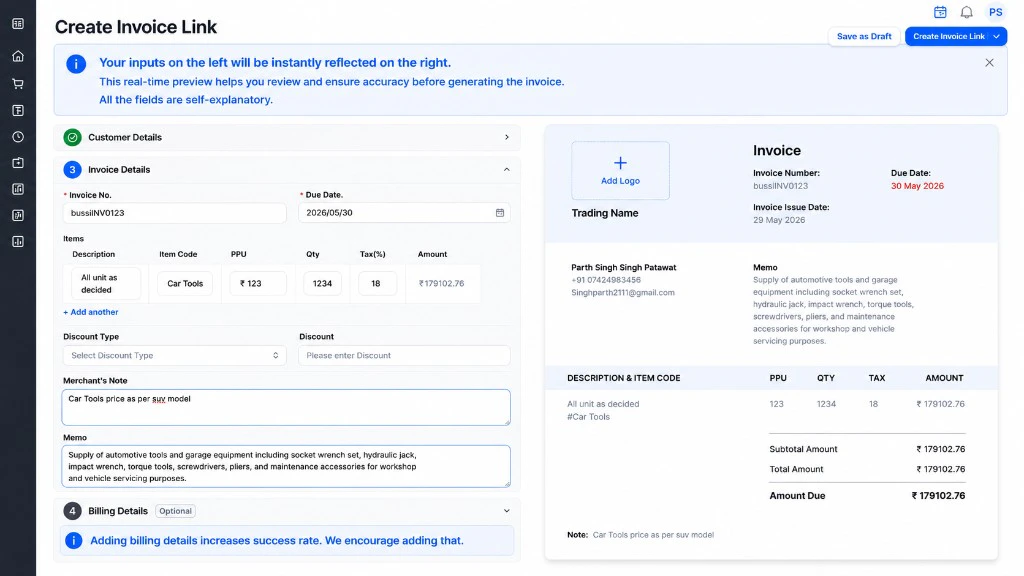1024x576 pixels.
Task: Expand the Billing Details section chevron
Action: 507,511
